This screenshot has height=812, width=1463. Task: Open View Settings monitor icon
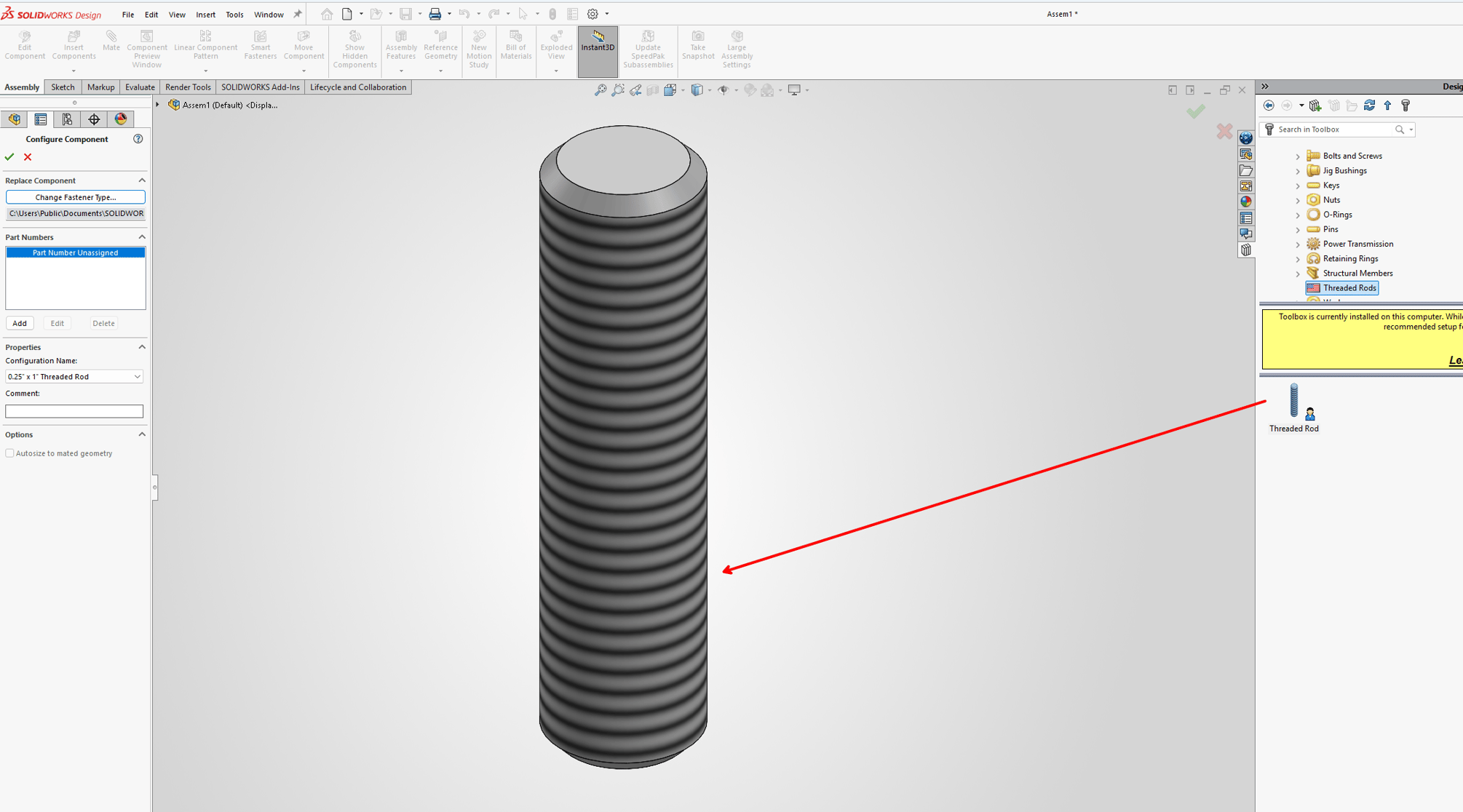(794, 90)
